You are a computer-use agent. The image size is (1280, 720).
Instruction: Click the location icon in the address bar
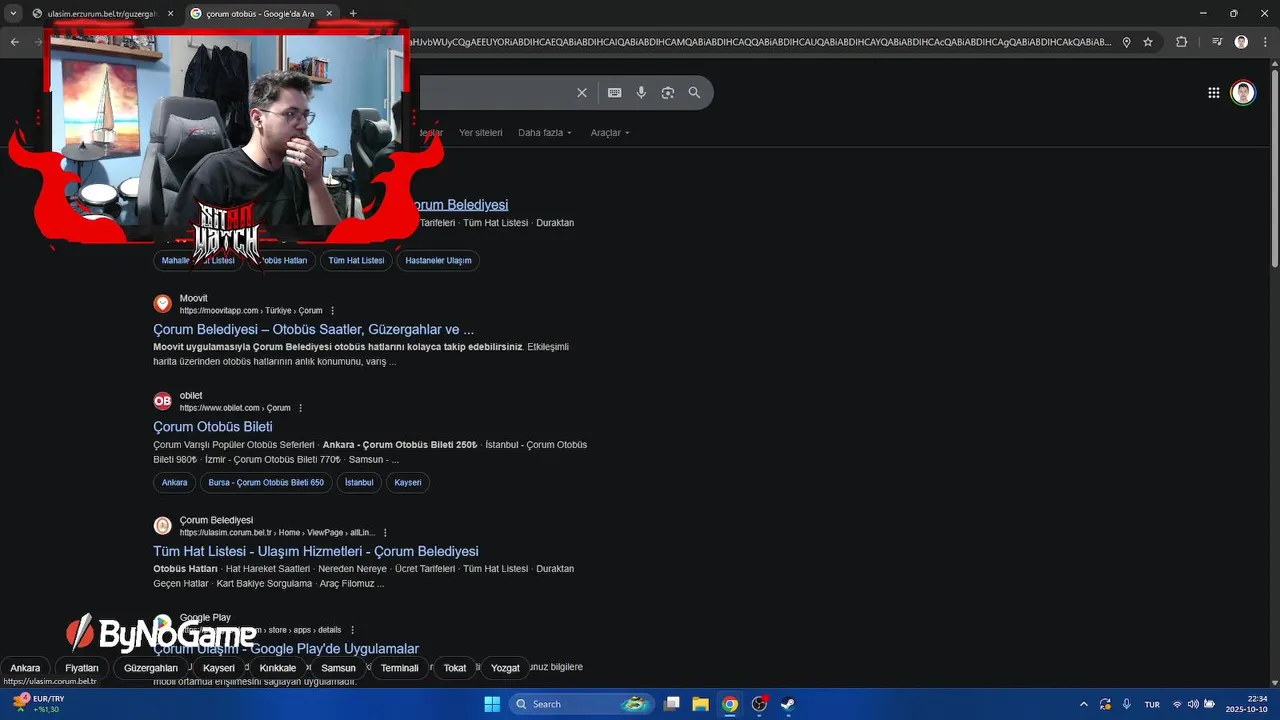tap(1127, 42)
